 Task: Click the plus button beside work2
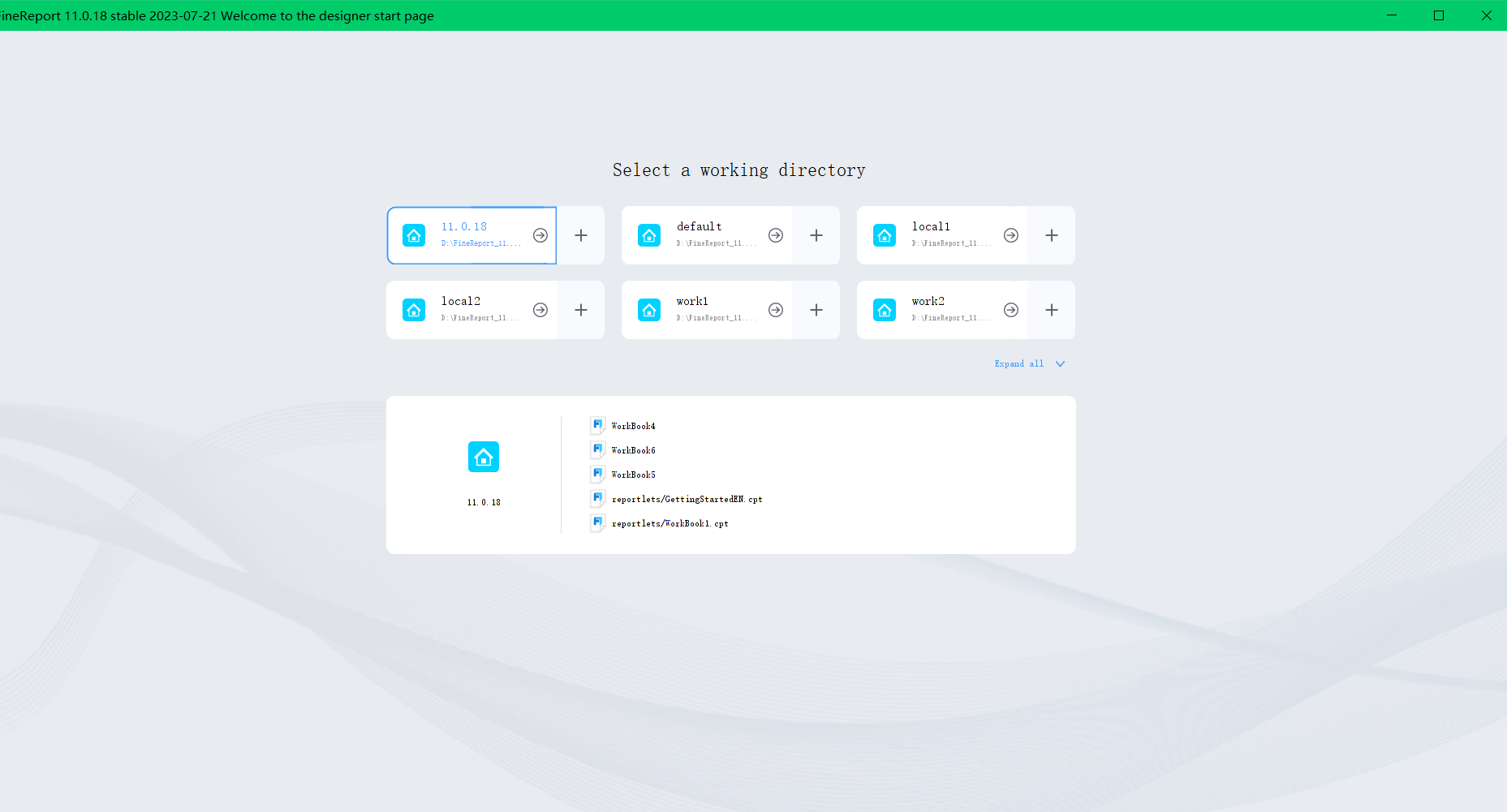click(x=1052, y=310)
